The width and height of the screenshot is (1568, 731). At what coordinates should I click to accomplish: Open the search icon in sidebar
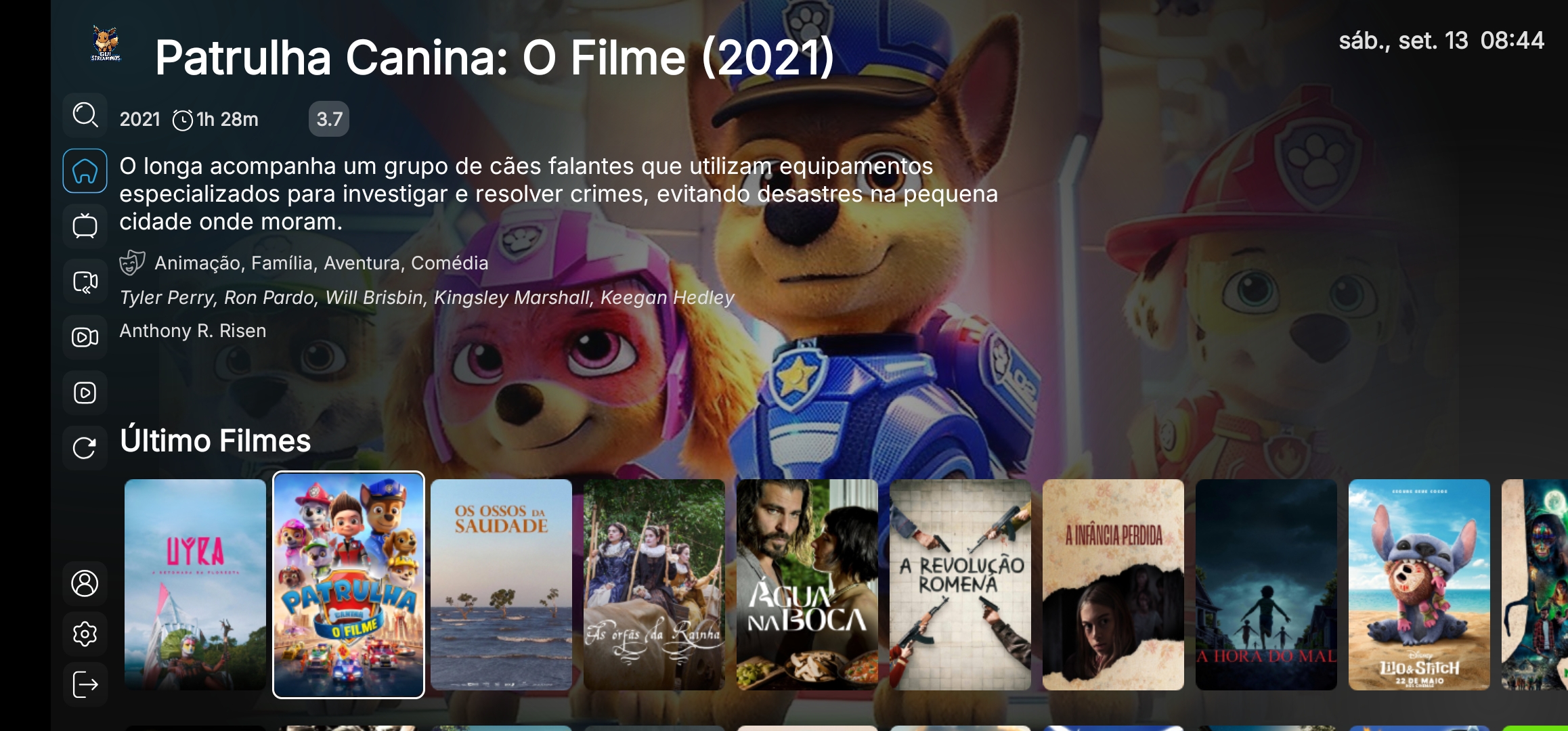pos(85,115)
